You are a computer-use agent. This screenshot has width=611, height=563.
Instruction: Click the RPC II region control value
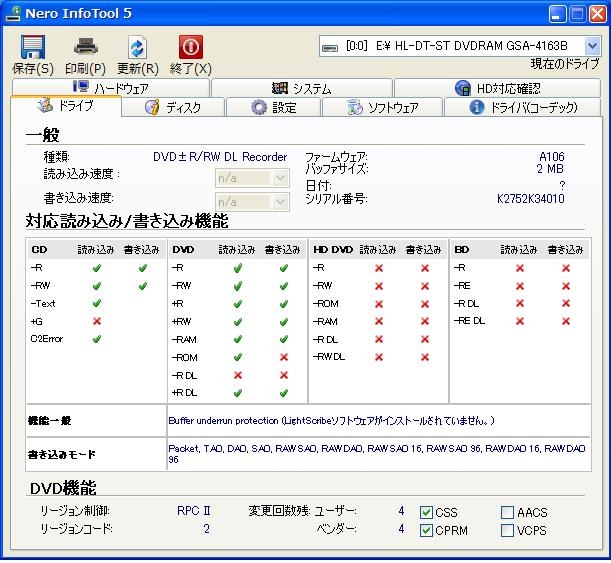pyautogui.click(x=194, y=510)
